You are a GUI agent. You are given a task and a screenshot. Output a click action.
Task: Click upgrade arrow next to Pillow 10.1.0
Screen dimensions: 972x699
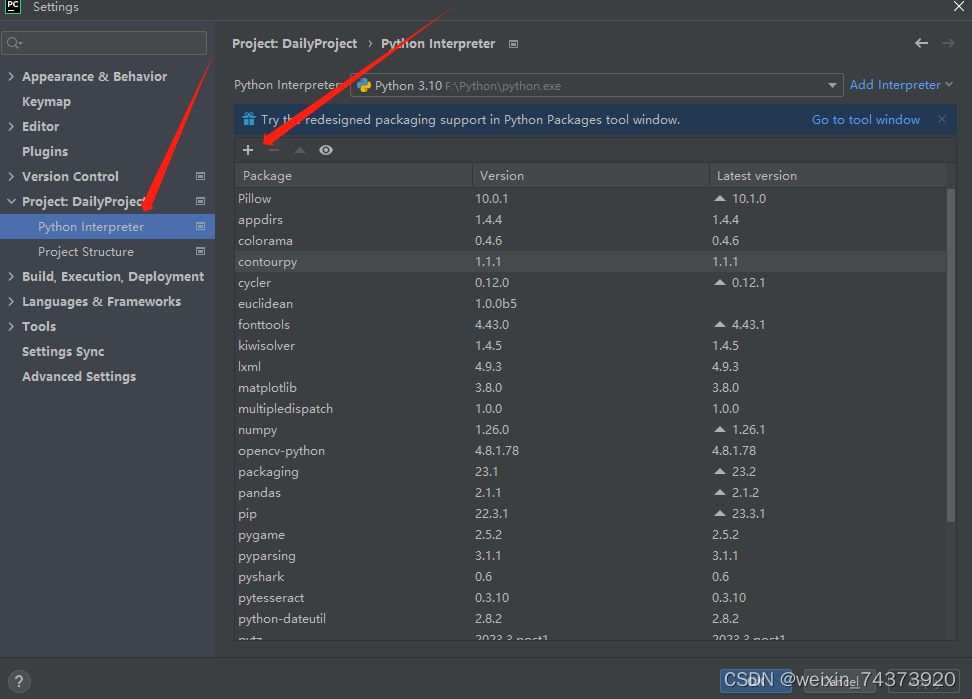point(720,198)
